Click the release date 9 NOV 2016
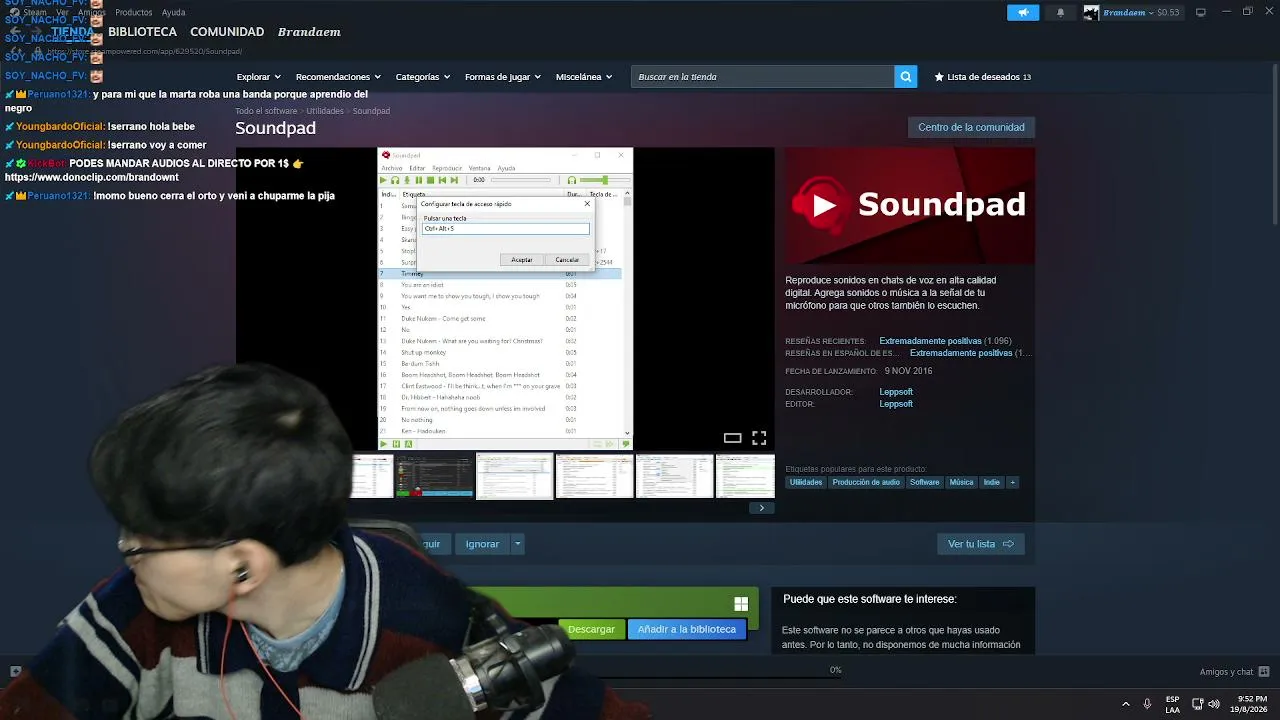The height and width of the screenshot is (720, 1280). pos(908,371)
